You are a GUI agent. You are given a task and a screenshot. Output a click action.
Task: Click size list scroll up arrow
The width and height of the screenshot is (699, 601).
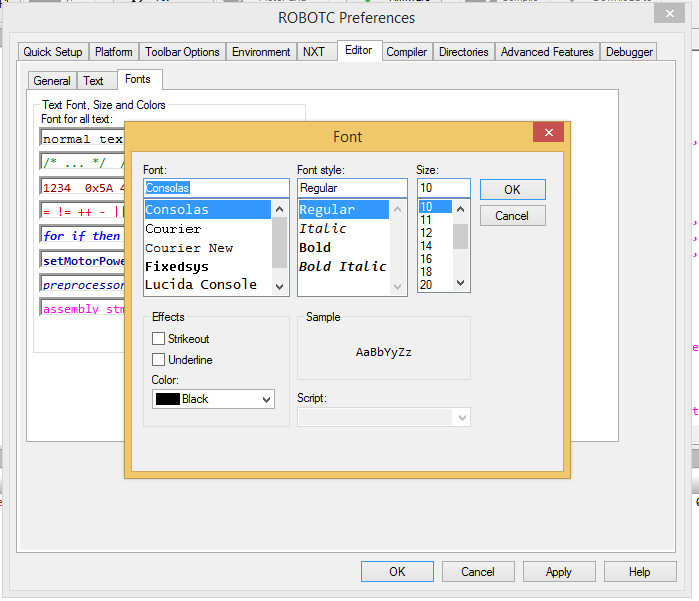pos(461,209)
